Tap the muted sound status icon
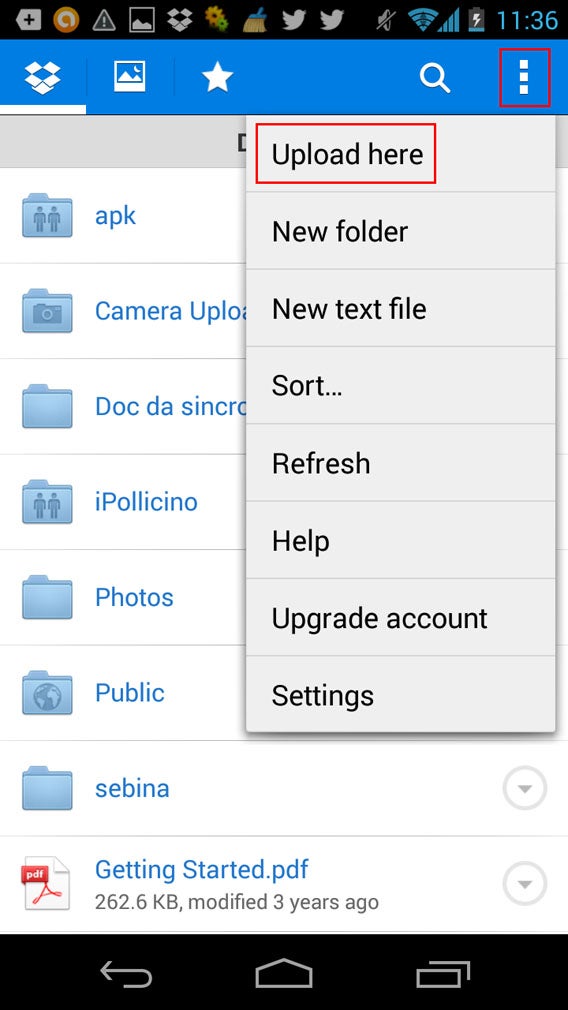 pyautogui.click(x=387, y=21)
